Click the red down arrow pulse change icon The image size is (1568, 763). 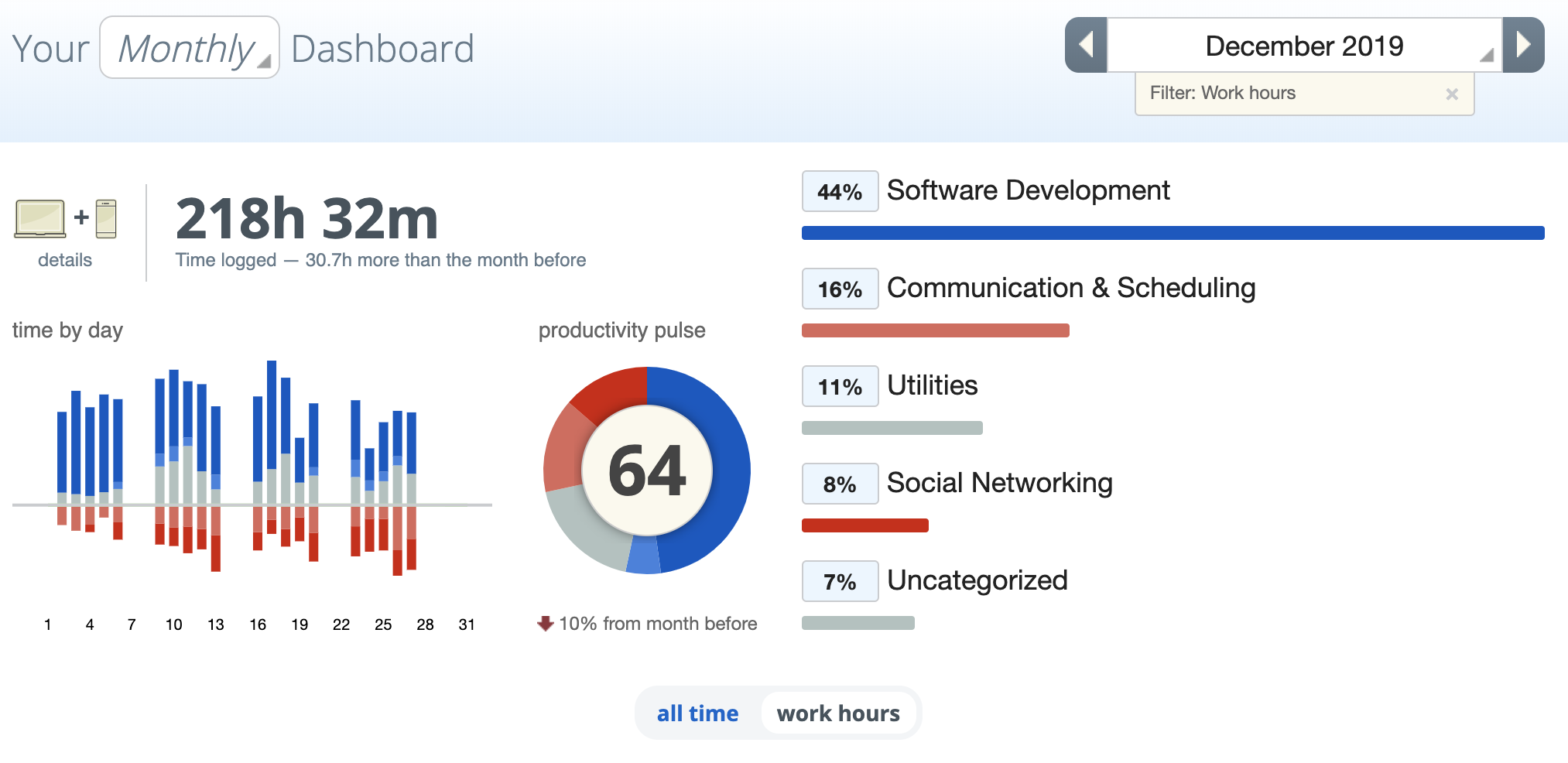point(546,624)
